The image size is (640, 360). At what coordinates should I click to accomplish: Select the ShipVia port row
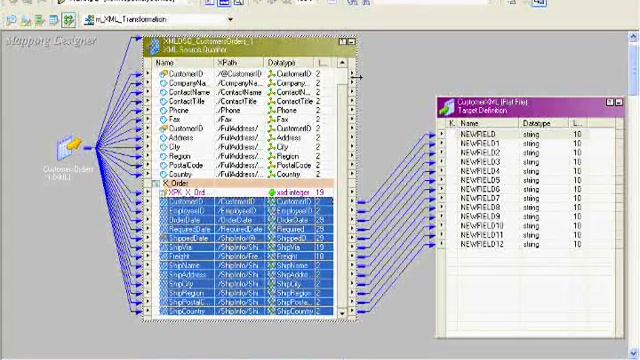click(246, 247)
